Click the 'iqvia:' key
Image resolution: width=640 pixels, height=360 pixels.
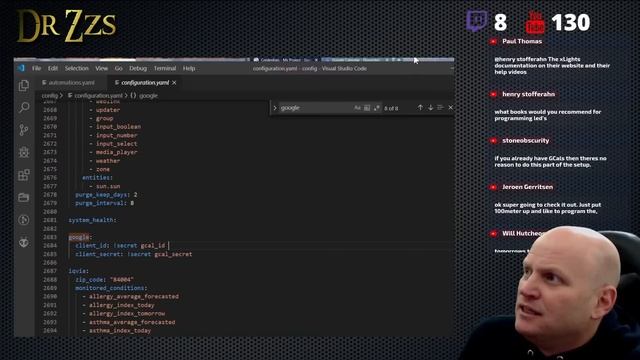[78, 271]
